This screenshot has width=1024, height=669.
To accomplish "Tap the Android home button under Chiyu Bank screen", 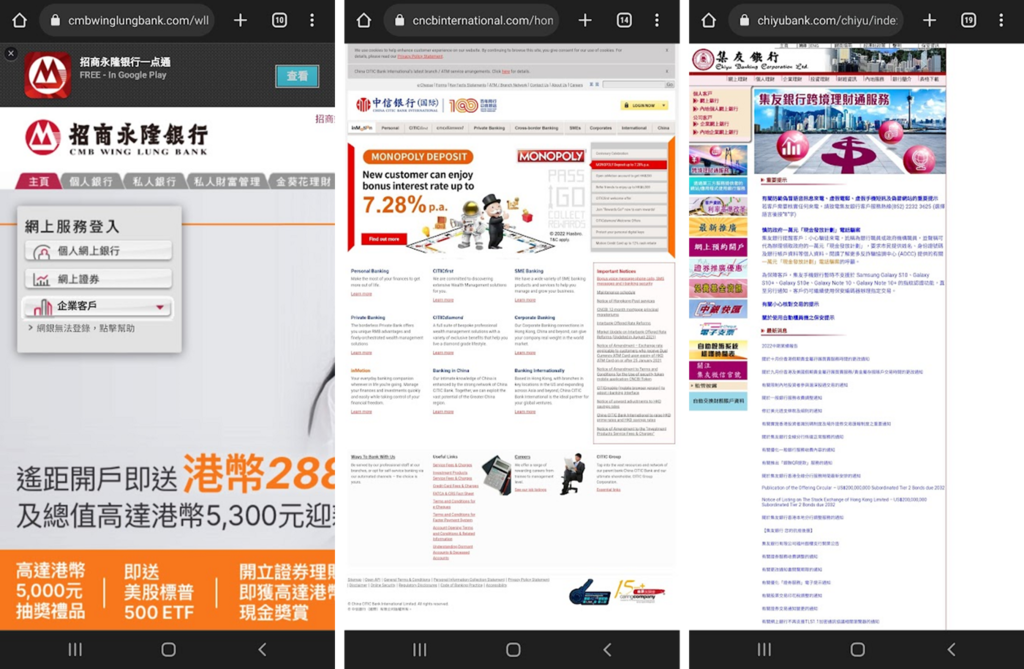I will coord(857,649).
